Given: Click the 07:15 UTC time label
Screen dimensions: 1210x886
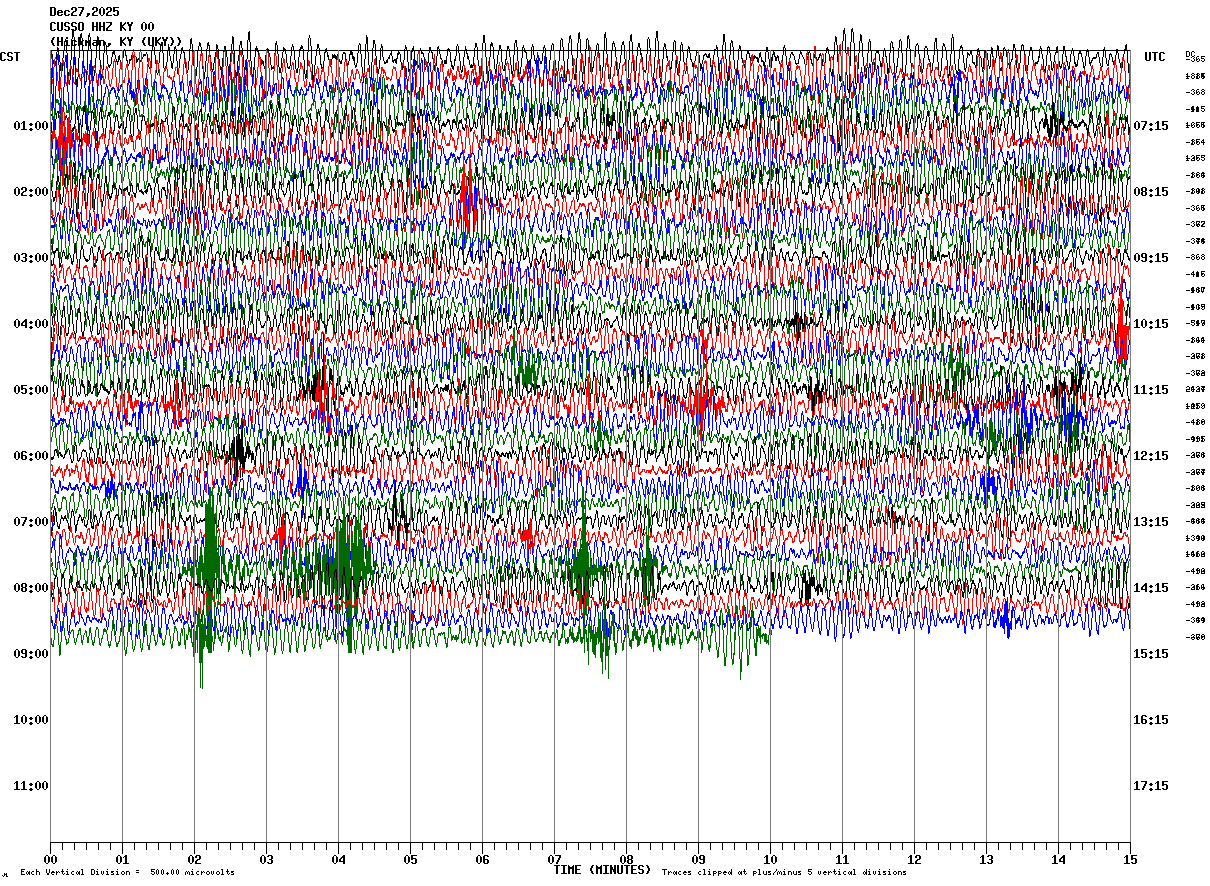Looking at the screenshot, I should coord(1151,126).
